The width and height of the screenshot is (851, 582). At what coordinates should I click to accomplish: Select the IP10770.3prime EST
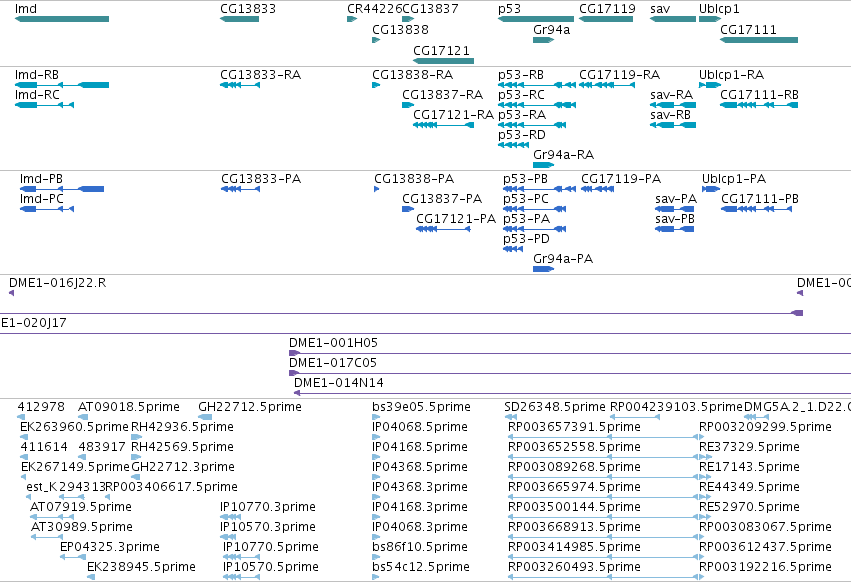pyautogui.click(x=230, y=517)
